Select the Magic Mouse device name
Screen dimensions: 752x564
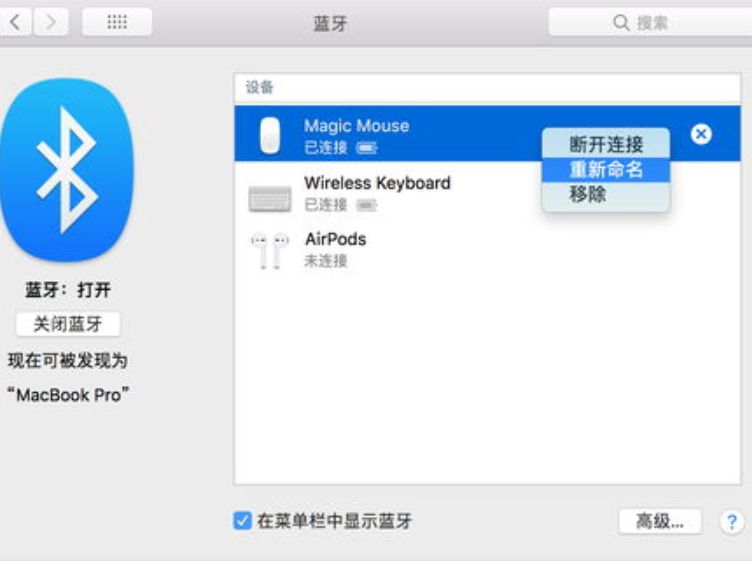357,126
